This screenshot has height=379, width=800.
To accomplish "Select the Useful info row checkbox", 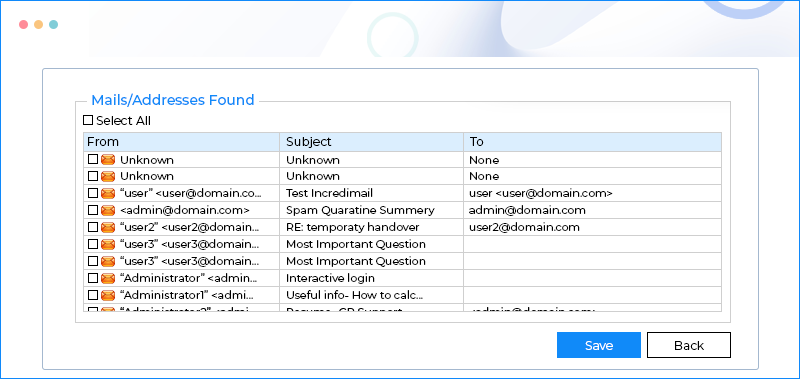I will pos(92,295).
